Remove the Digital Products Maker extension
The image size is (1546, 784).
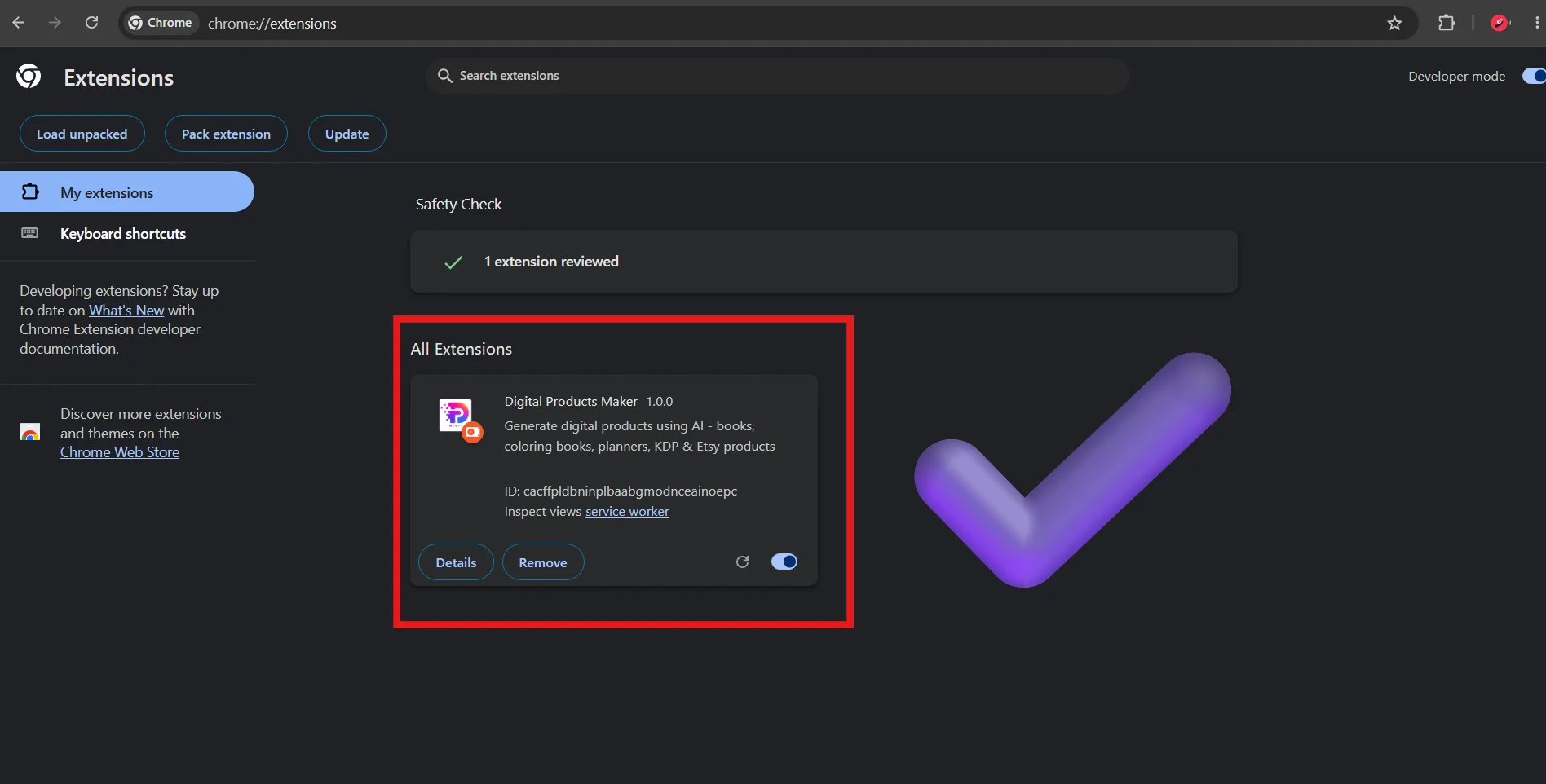(543, 562)
